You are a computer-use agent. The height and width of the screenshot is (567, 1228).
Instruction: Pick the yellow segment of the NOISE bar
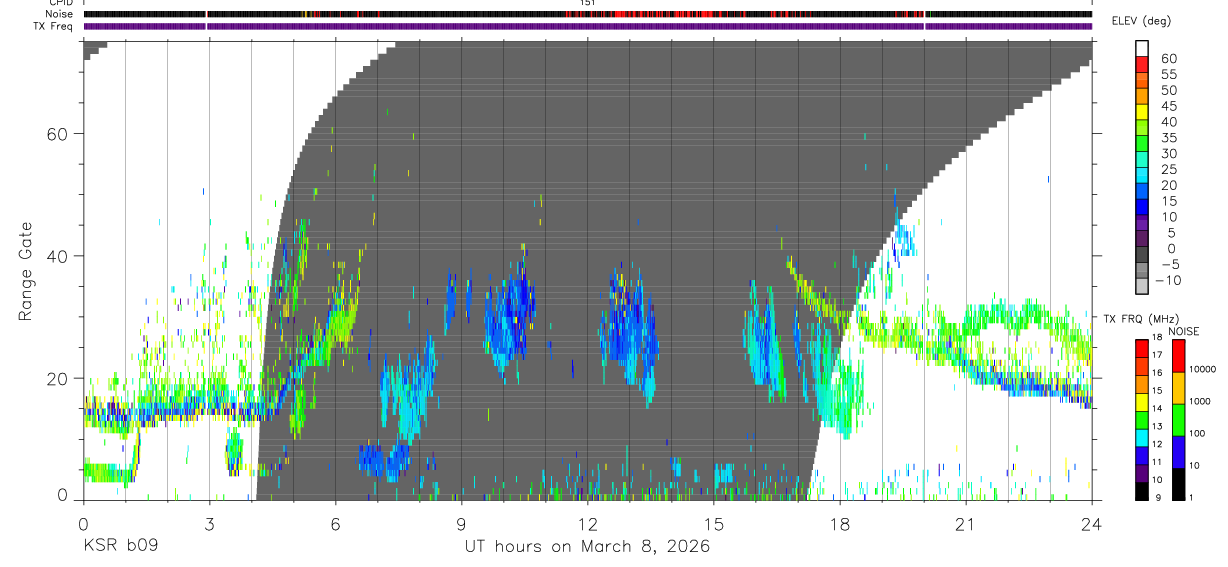(x=1178, y=388)
